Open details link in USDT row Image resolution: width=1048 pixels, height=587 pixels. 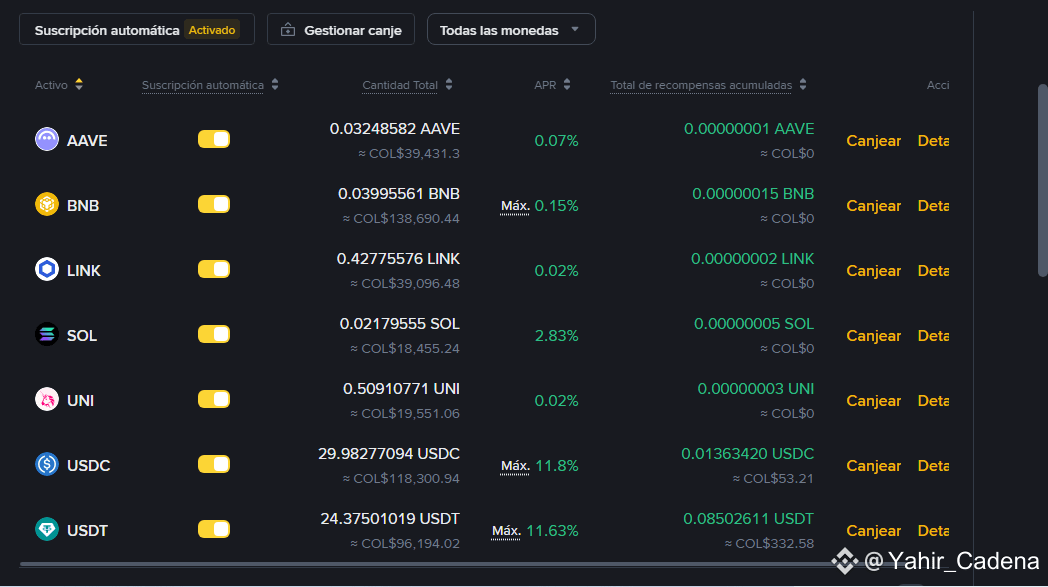(933, 530)
